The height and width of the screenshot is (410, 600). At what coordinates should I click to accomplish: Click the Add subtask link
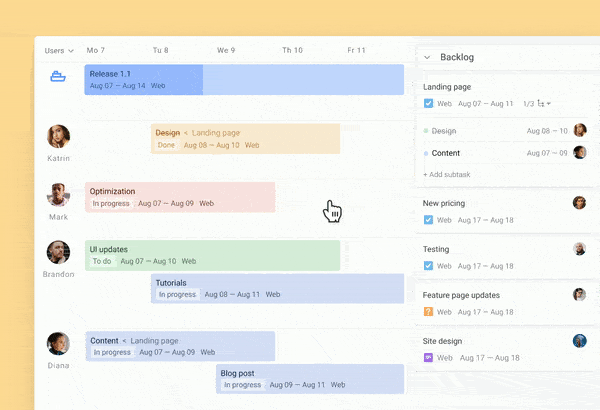pos(447,174)
